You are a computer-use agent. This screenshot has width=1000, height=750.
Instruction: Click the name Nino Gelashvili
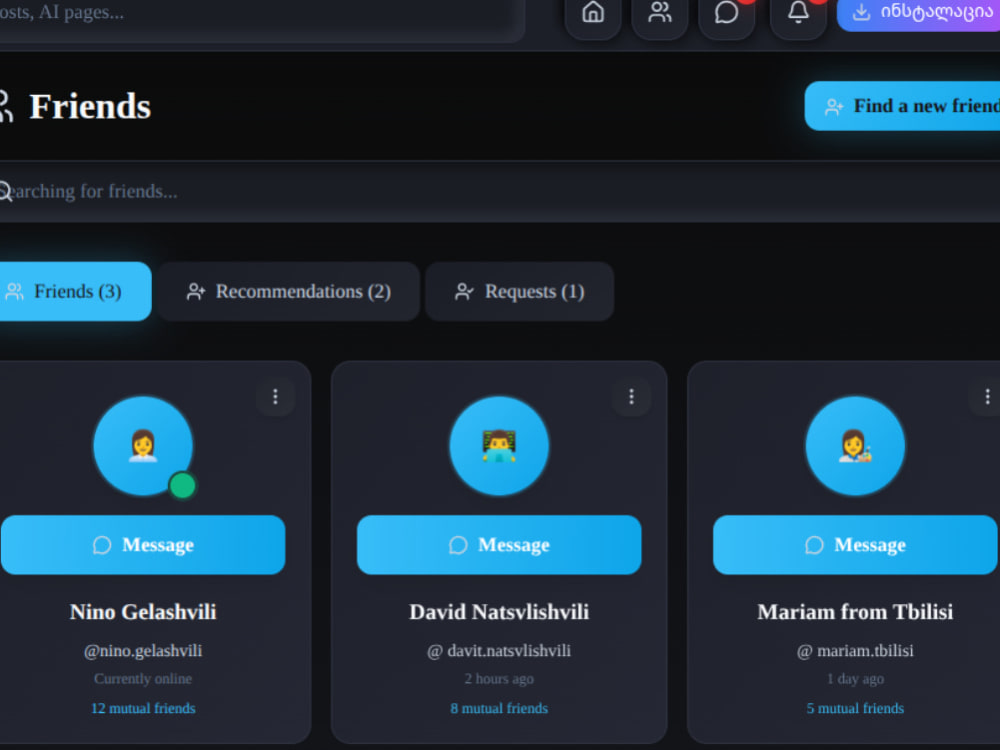[x=143, y=612]
